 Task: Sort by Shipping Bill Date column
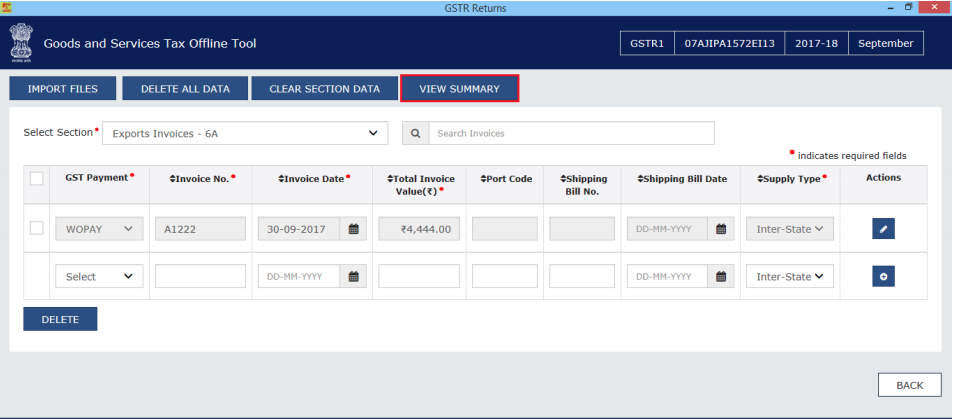(682, 179)
